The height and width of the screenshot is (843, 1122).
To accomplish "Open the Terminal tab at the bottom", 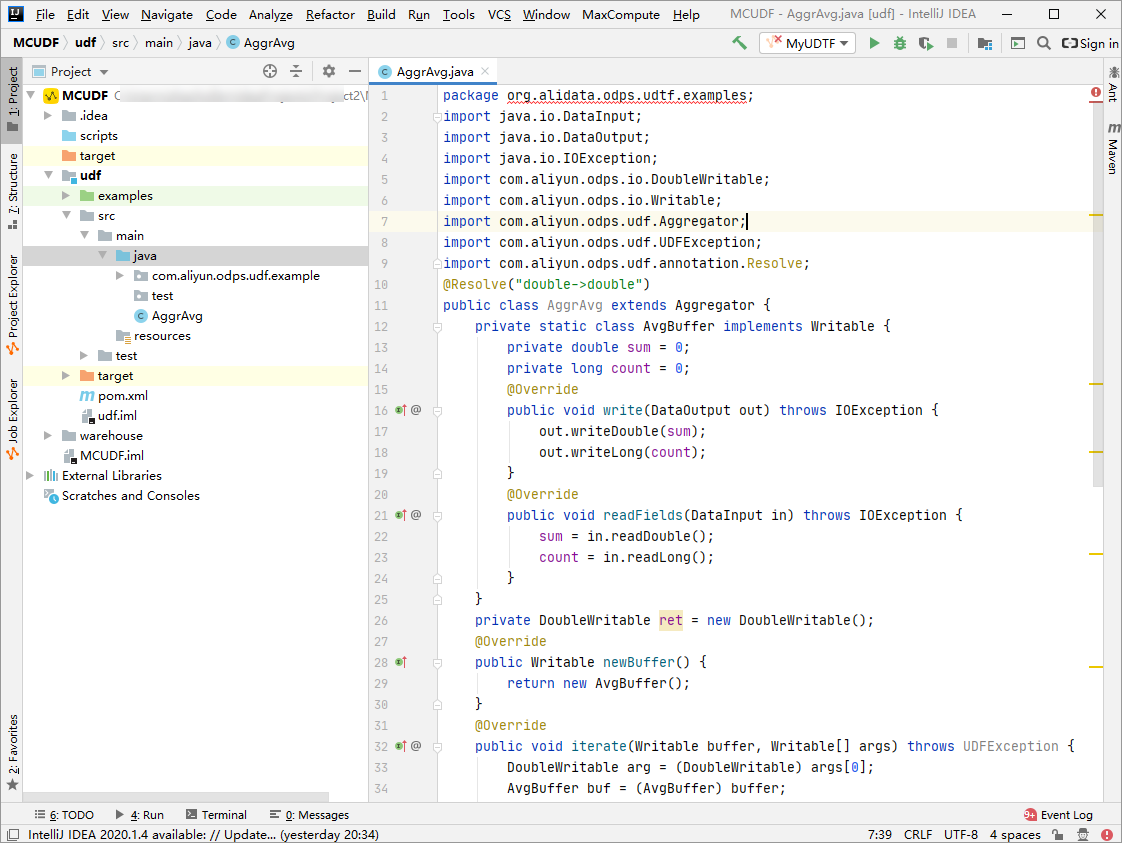I will click(x=215, y=815).
